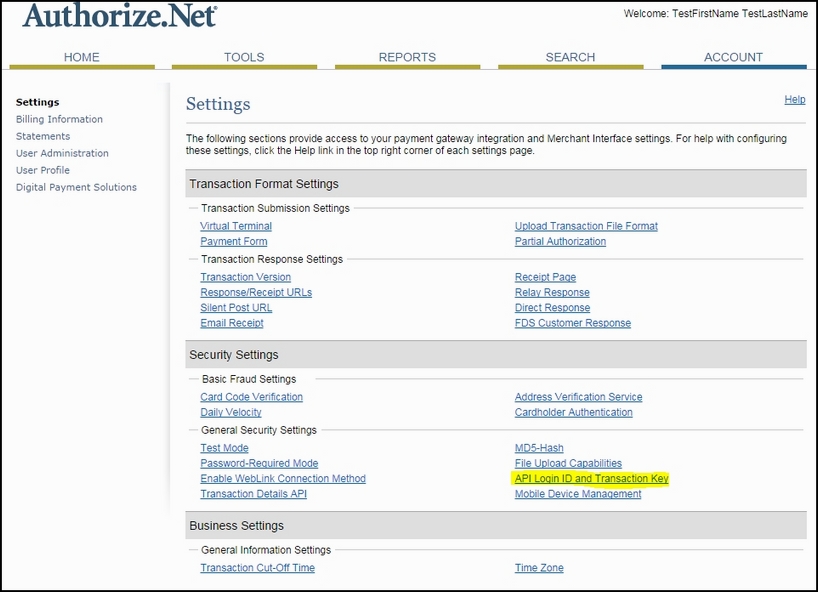Open Address Verification Service

click(x=579, y=397)
